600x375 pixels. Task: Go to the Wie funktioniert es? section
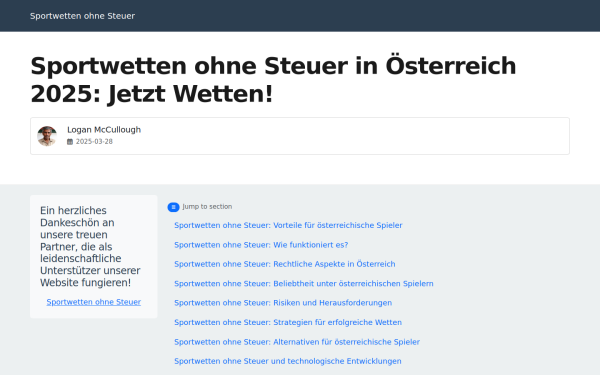261,245
